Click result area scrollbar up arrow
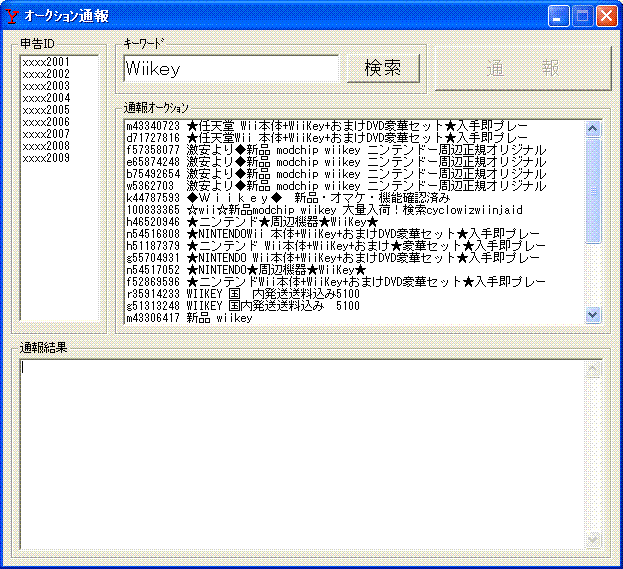623x569 pixels. coord(593,370)
